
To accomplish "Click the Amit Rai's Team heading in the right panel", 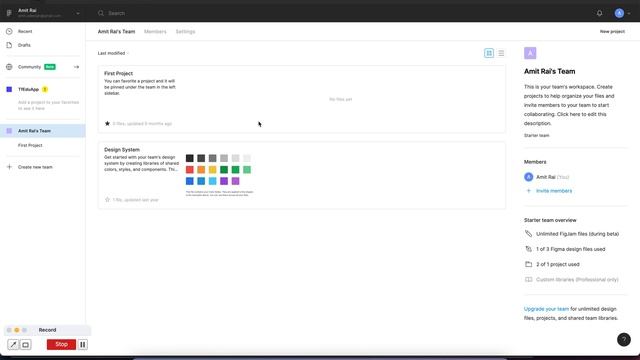I will pos(549,71).
